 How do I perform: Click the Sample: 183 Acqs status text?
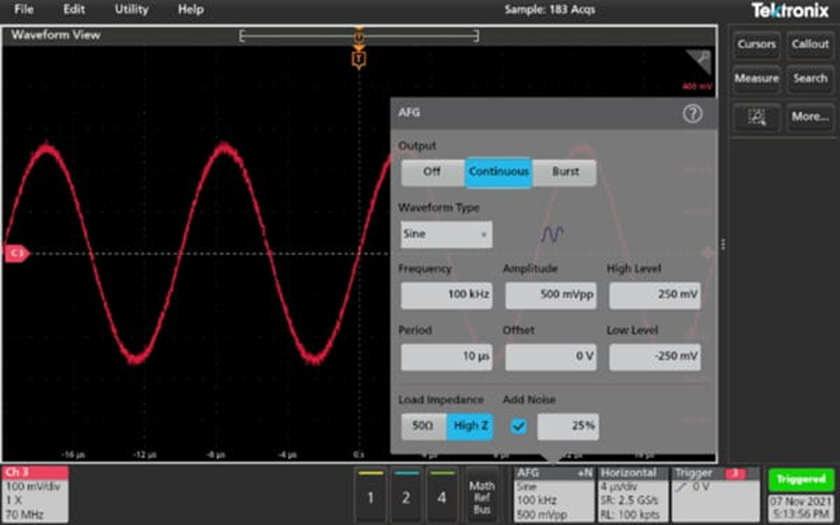(x=550, y=10)
